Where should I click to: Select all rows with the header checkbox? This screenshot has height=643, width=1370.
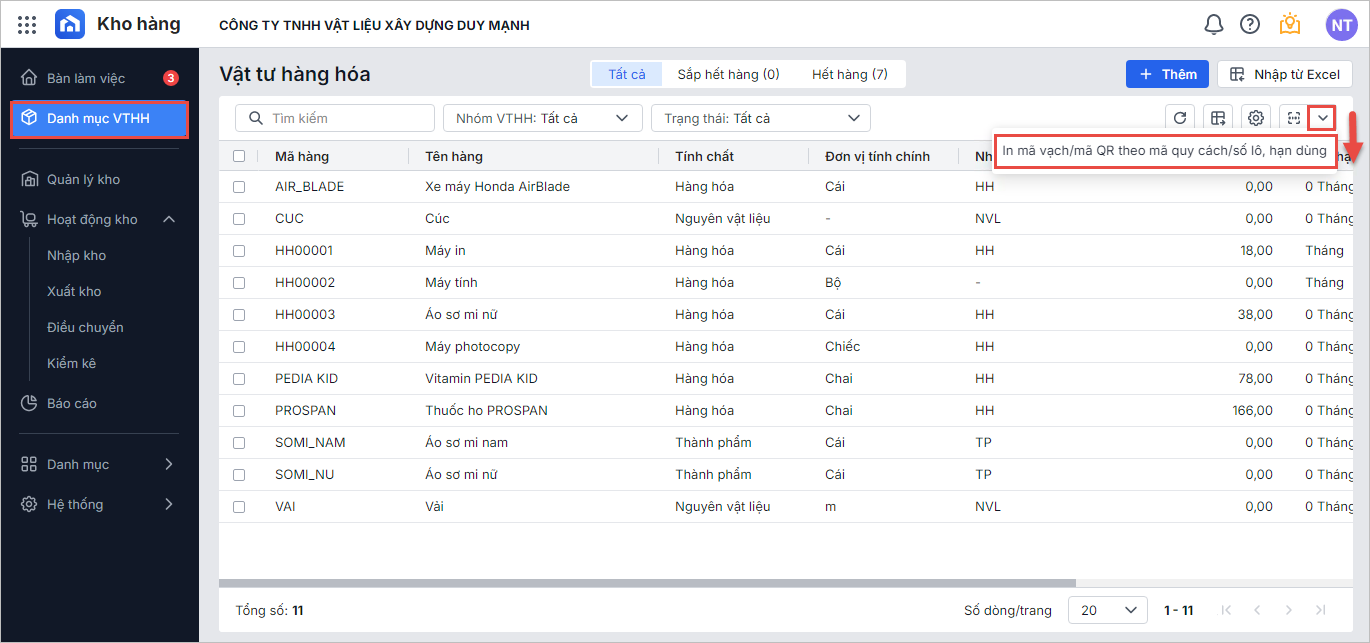pos(239,156)
